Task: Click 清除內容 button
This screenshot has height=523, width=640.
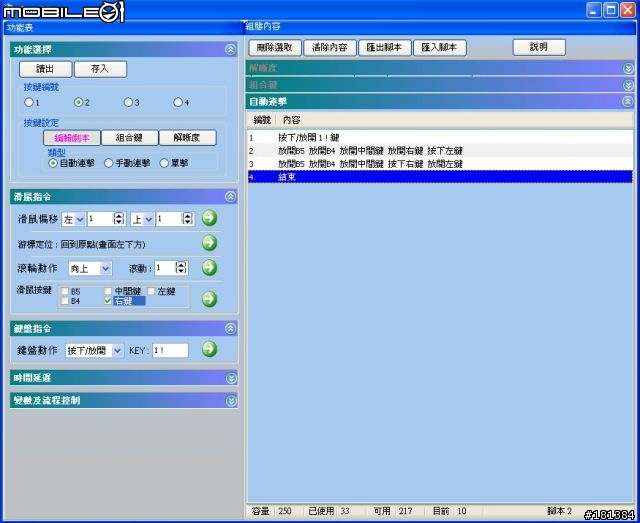Action: coord(330,48)
